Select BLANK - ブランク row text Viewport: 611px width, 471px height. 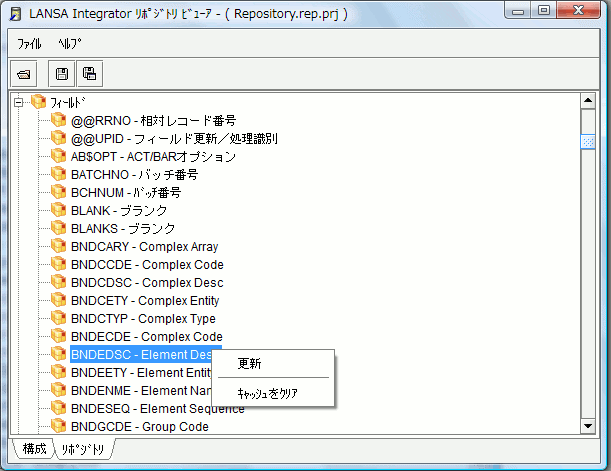click(x=119, y=210)
